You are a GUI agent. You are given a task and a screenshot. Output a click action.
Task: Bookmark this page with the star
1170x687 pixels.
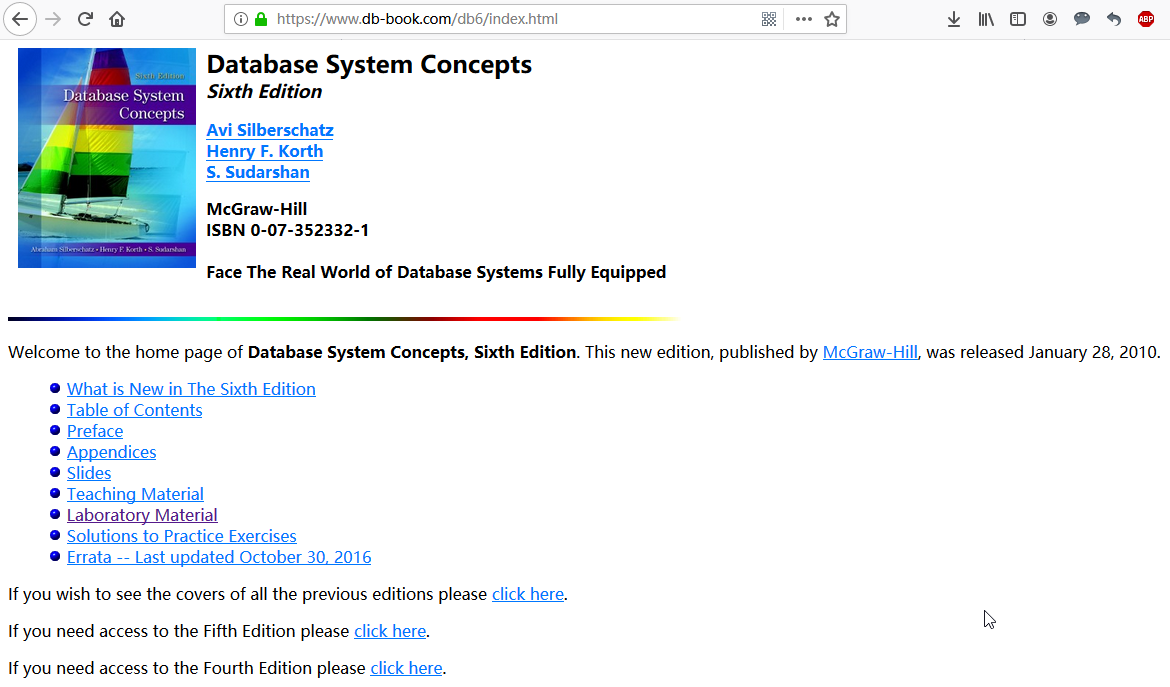pyautogui.click(x=832, y=19)
